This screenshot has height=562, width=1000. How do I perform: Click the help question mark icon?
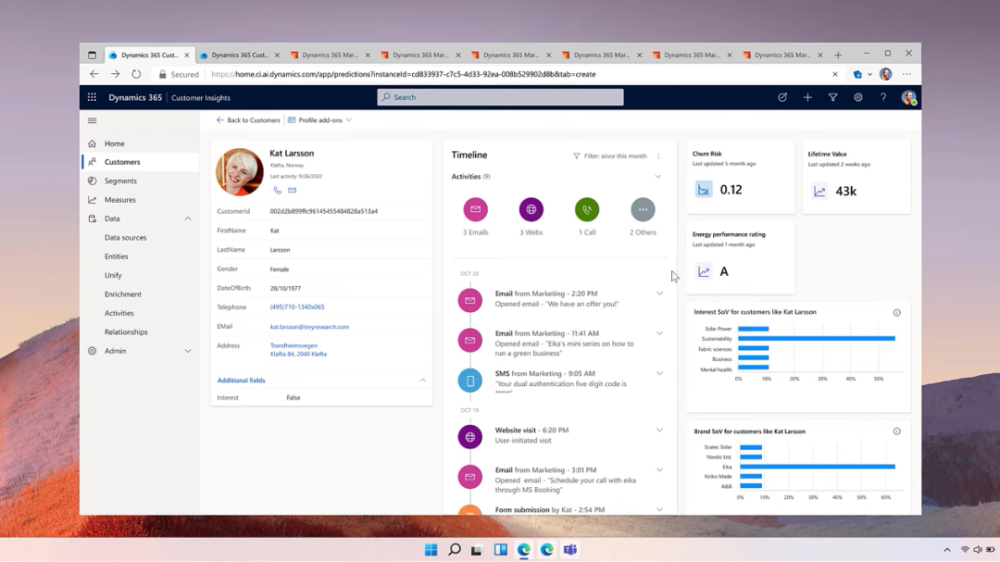click(x=883, y=97)
